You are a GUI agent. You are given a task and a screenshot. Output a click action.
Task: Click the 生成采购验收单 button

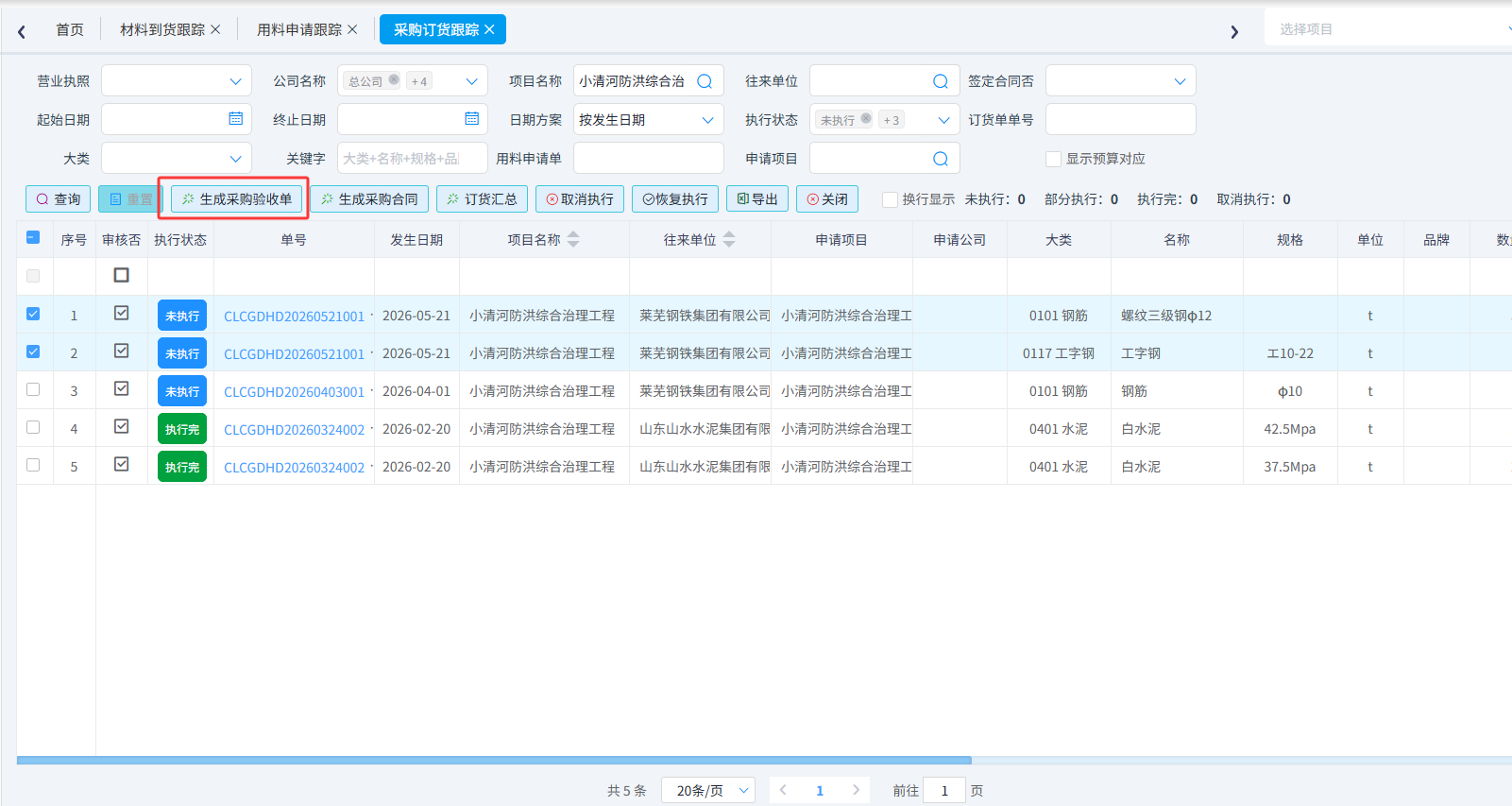[x=237, y=199]
